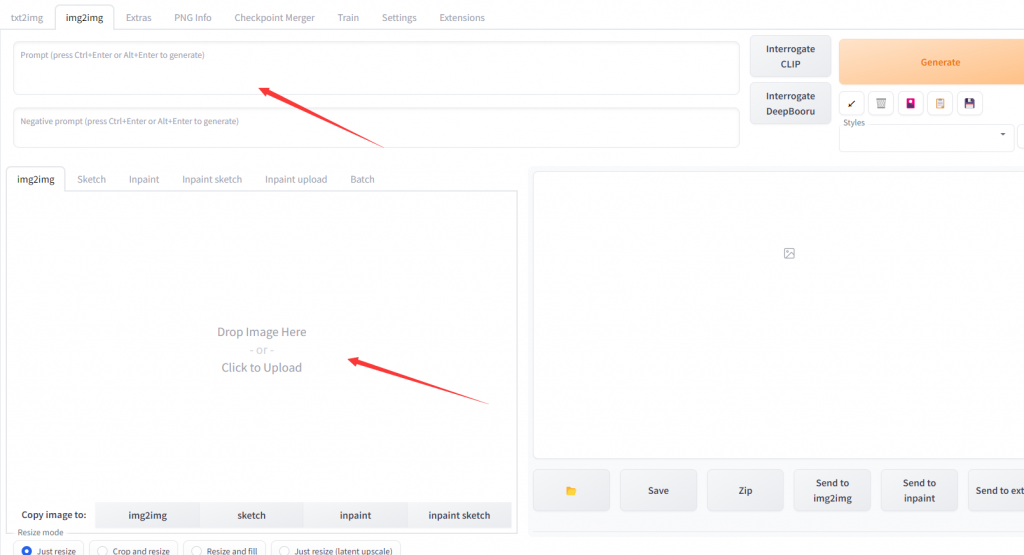This screenshot has height=555, width=1024.
Task: Go to the Extras tab
Action: 138,18
